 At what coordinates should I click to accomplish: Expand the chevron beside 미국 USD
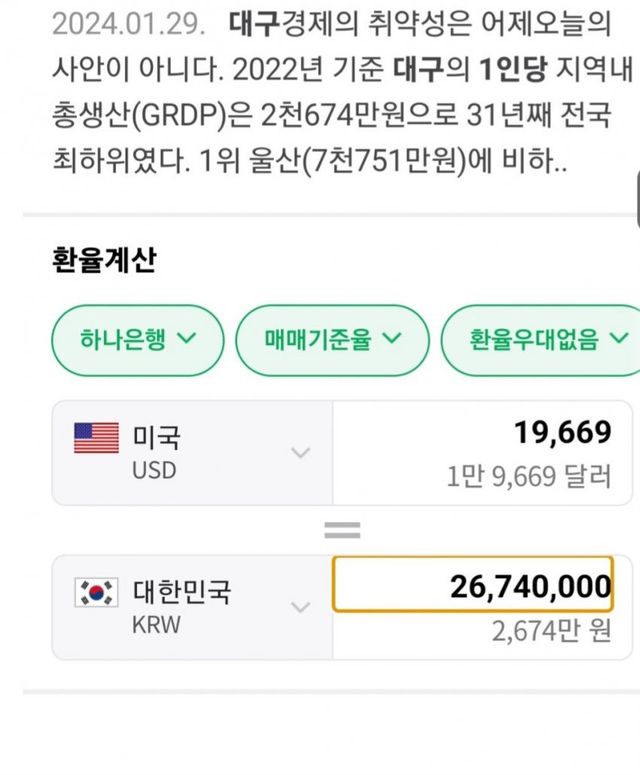click(300, 452)
